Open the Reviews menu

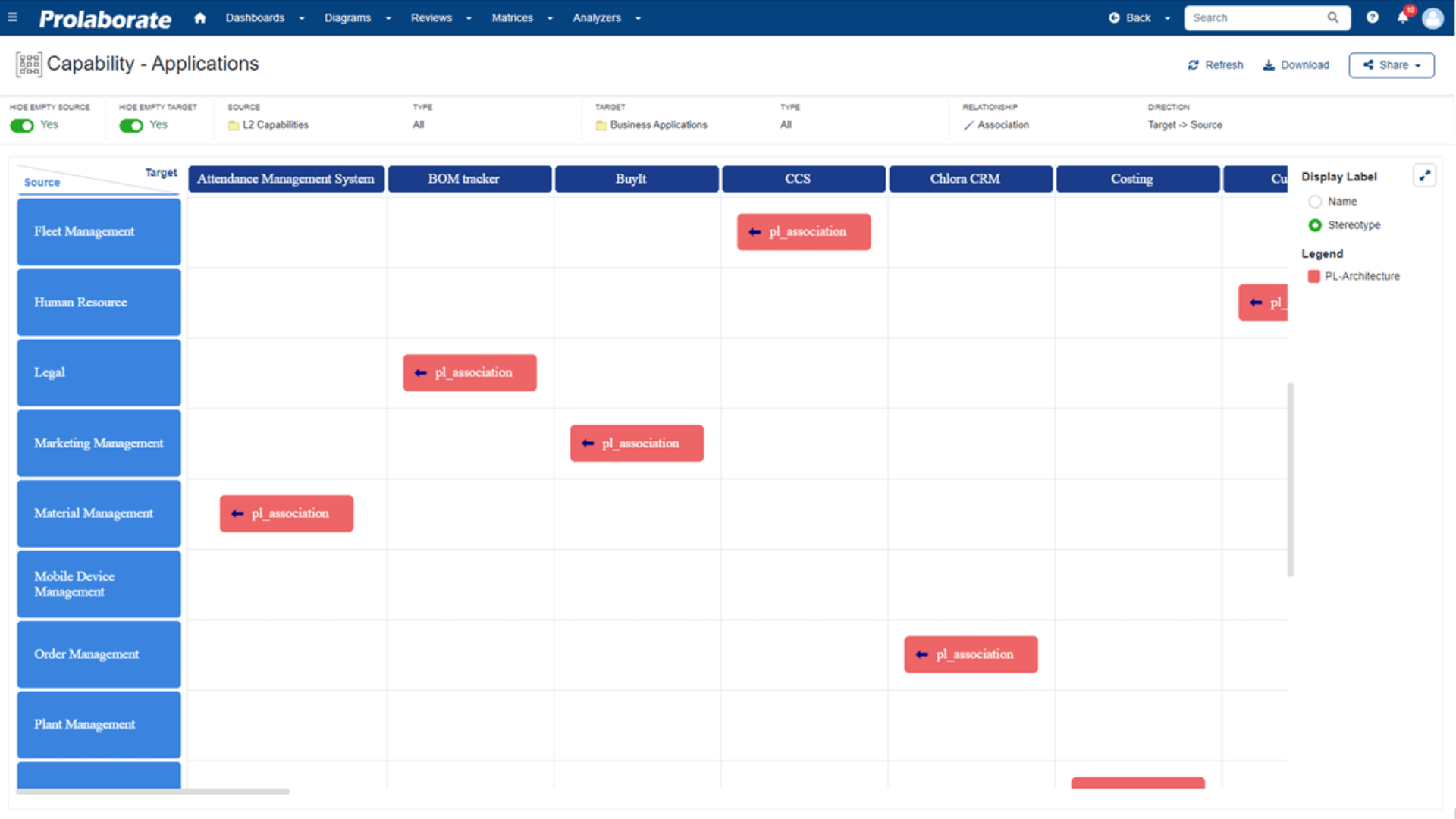pos(430,17)
